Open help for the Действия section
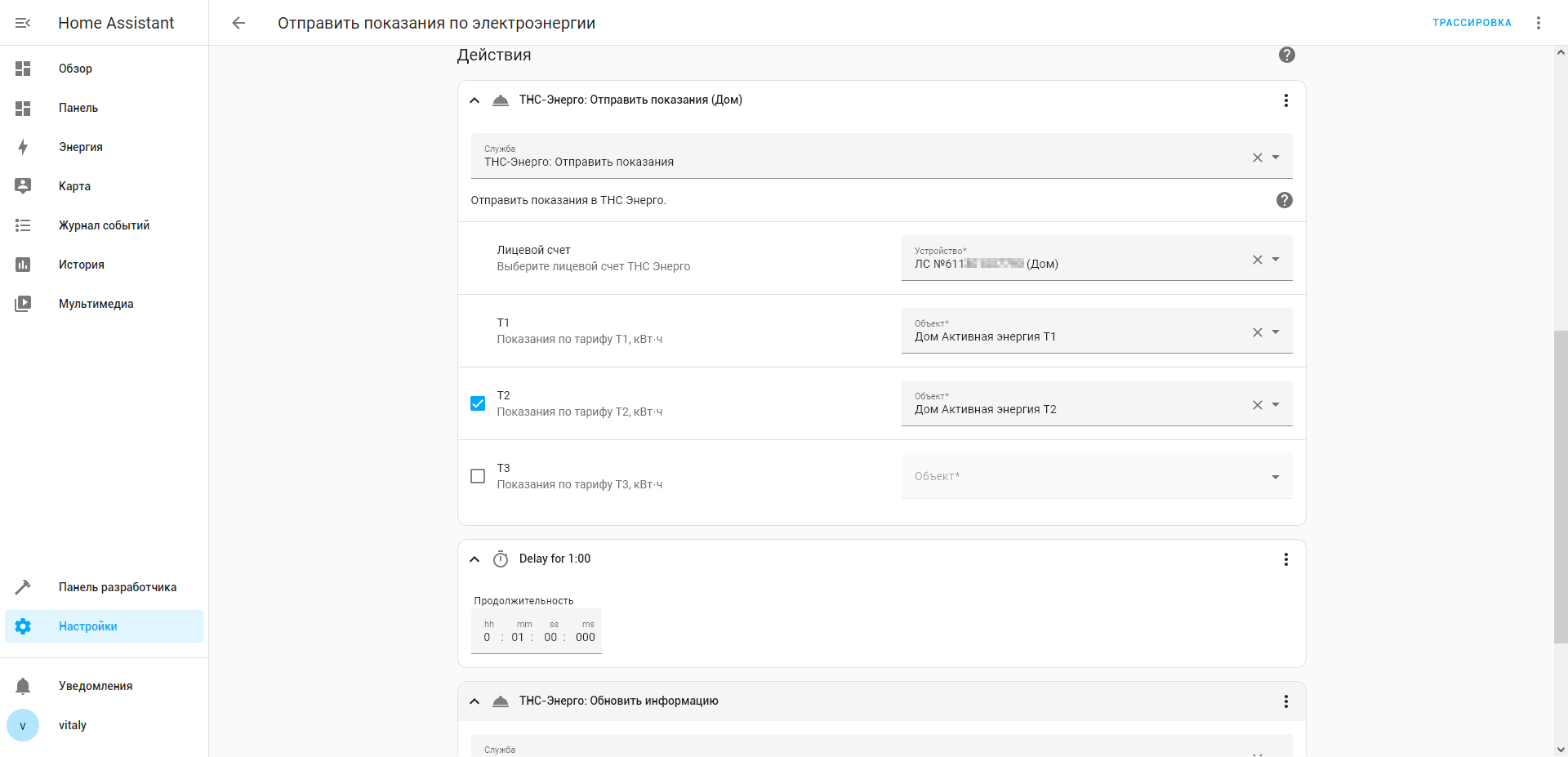The image size is (1568, 757). pyautogui.click(x=1287, y=55)
